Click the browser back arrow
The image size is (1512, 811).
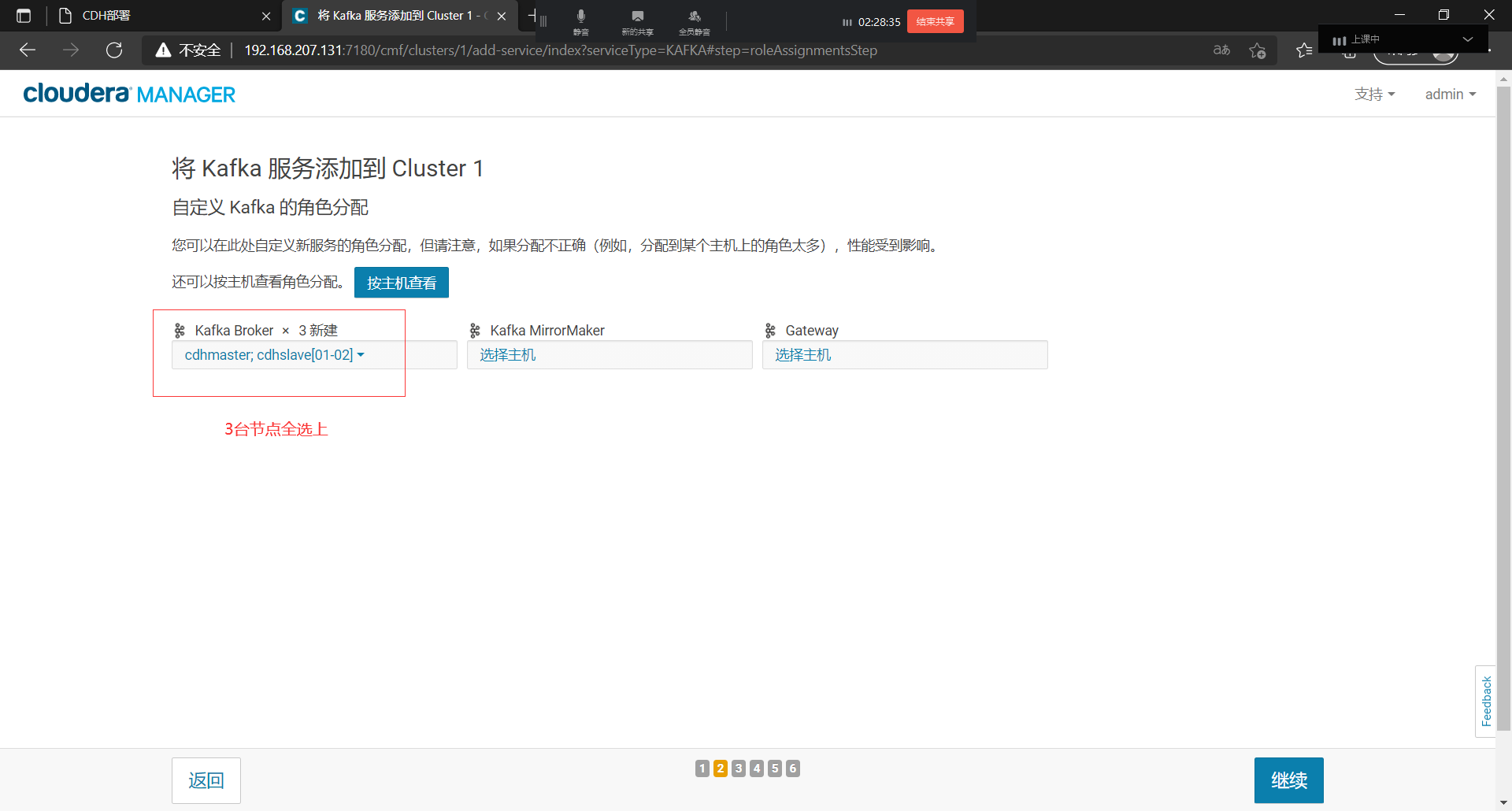point(28,50)
